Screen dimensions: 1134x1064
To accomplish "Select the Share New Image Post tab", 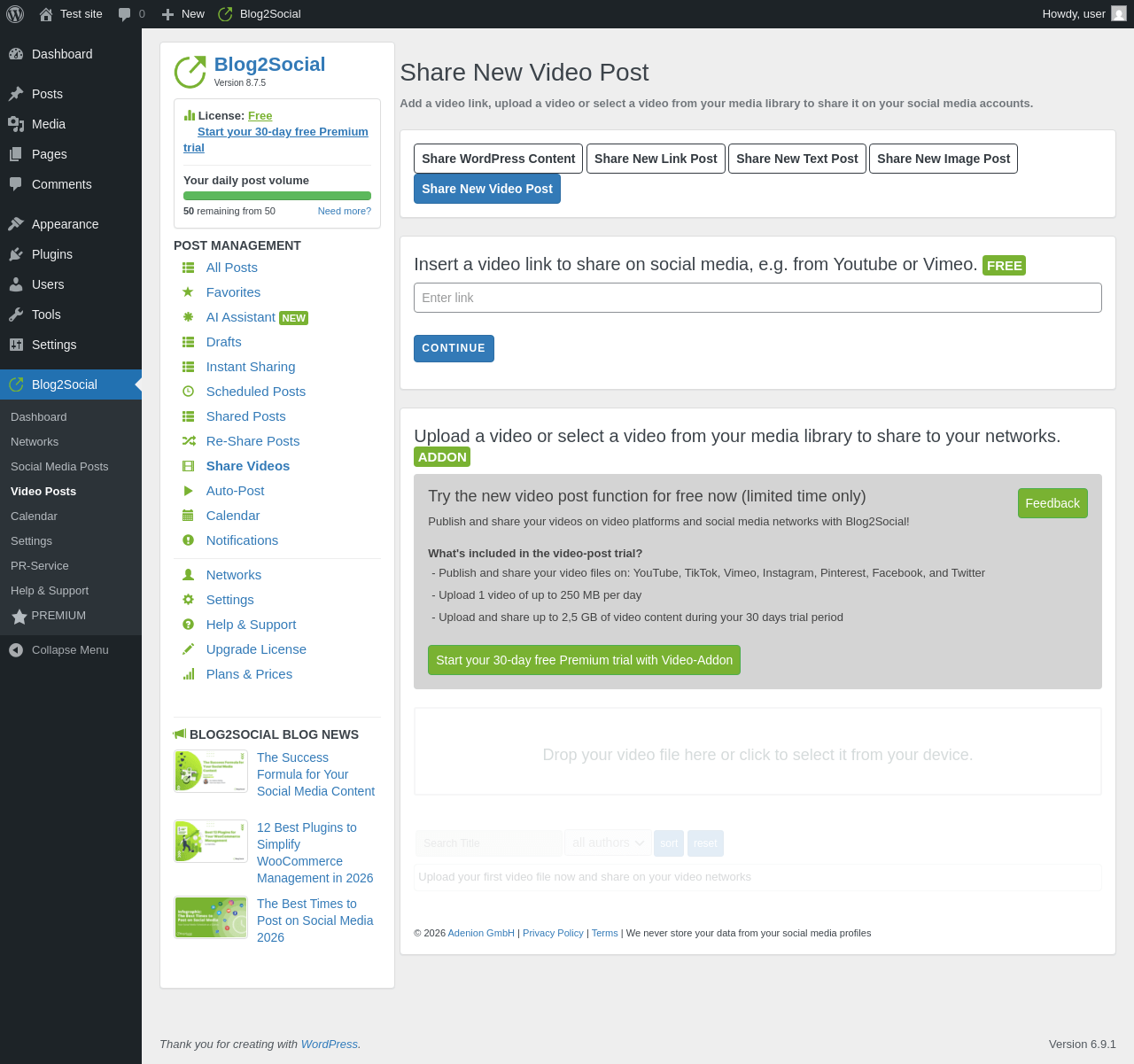I will pos(944,159).
